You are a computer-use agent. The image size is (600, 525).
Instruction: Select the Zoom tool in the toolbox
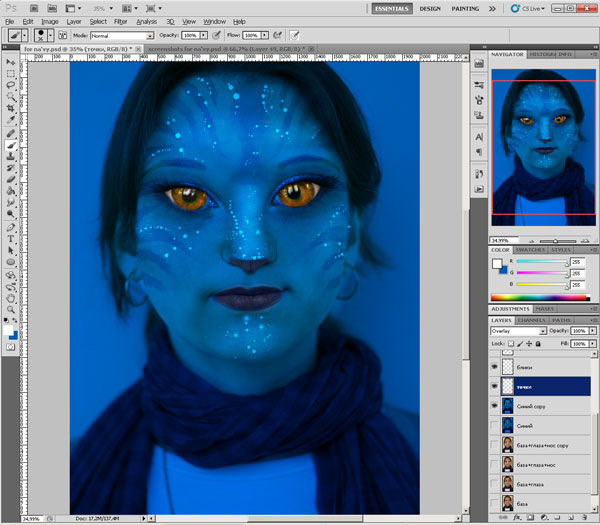click(x=10, y=308)
